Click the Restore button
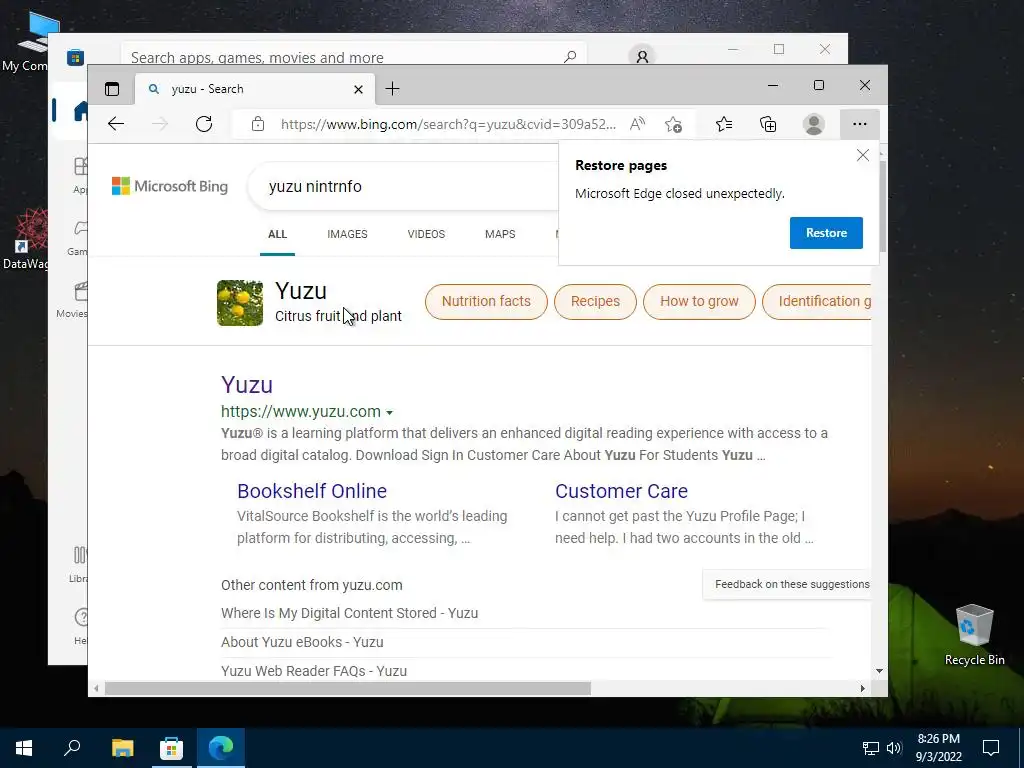This screenshot has width=1024, height=768. click(826, 233)
